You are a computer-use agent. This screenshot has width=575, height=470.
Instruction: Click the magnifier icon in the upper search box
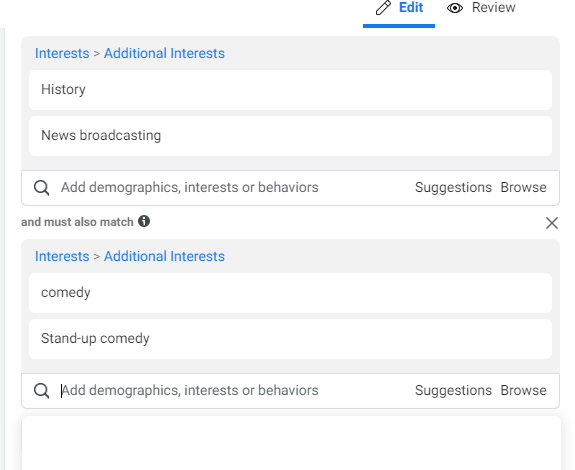[41, 188]
